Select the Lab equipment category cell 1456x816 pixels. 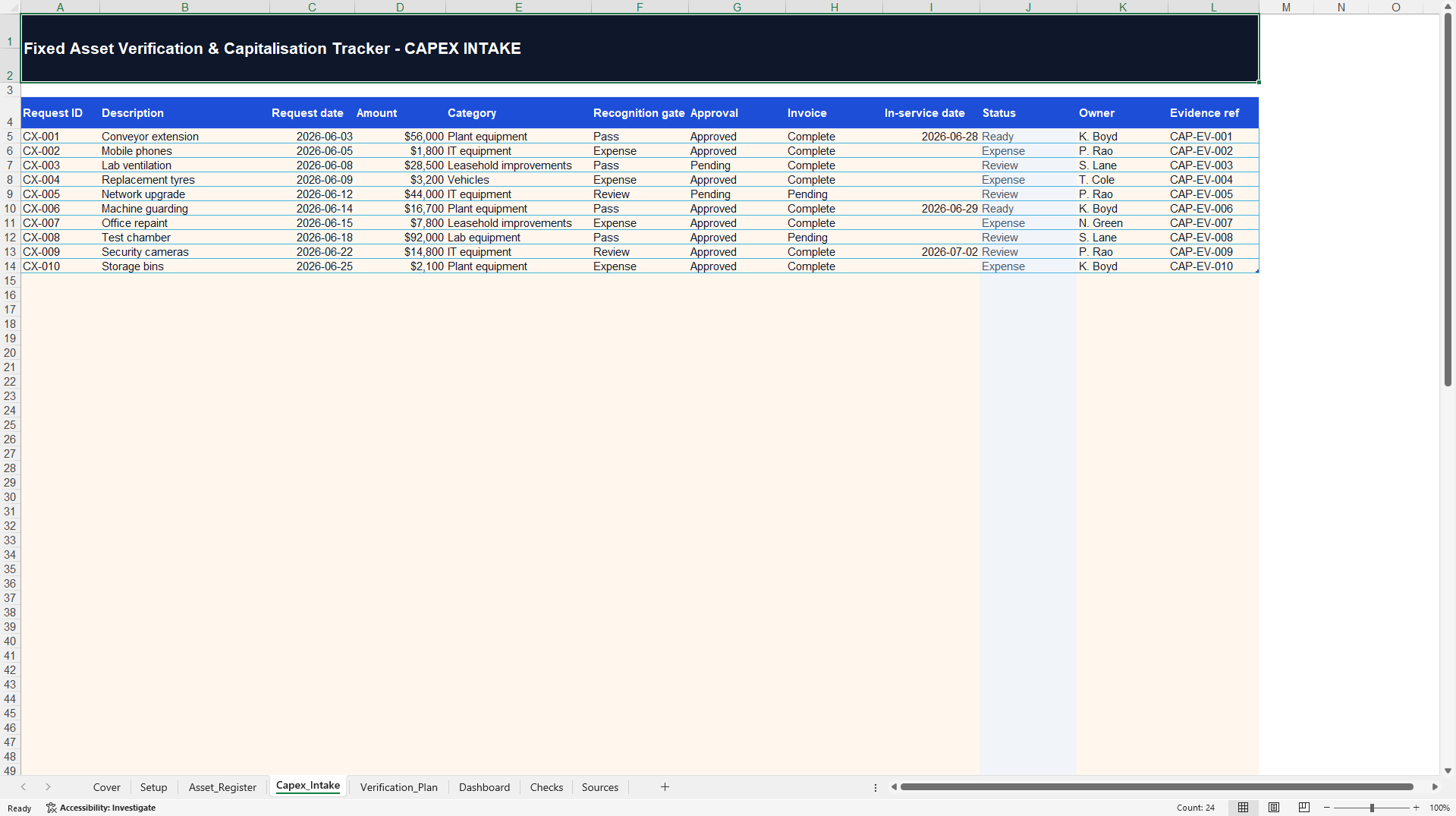tap(518, 238)
